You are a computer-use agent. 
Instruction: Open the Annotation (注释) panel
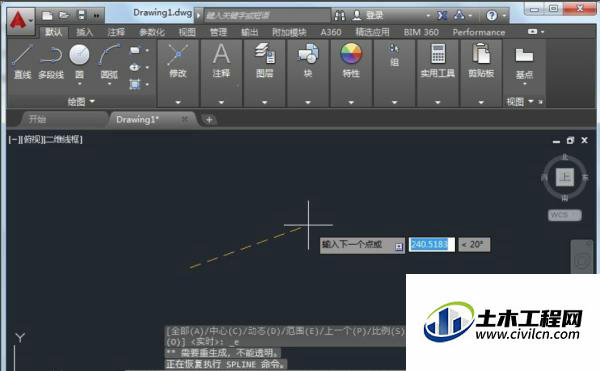[221, 60]
